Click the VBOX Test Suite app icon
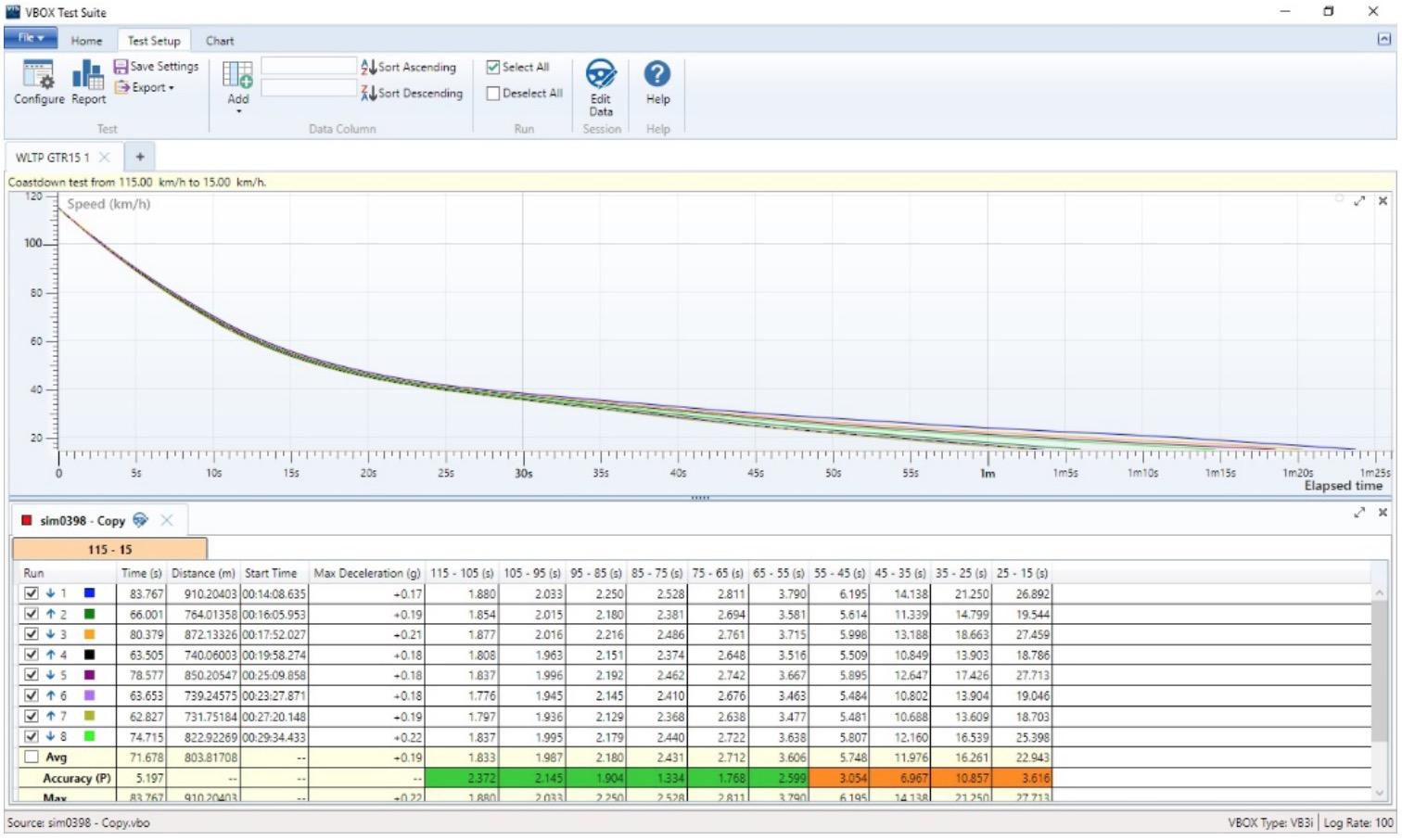The width and height of the screenshot is (1402, 840). [12, 11]
